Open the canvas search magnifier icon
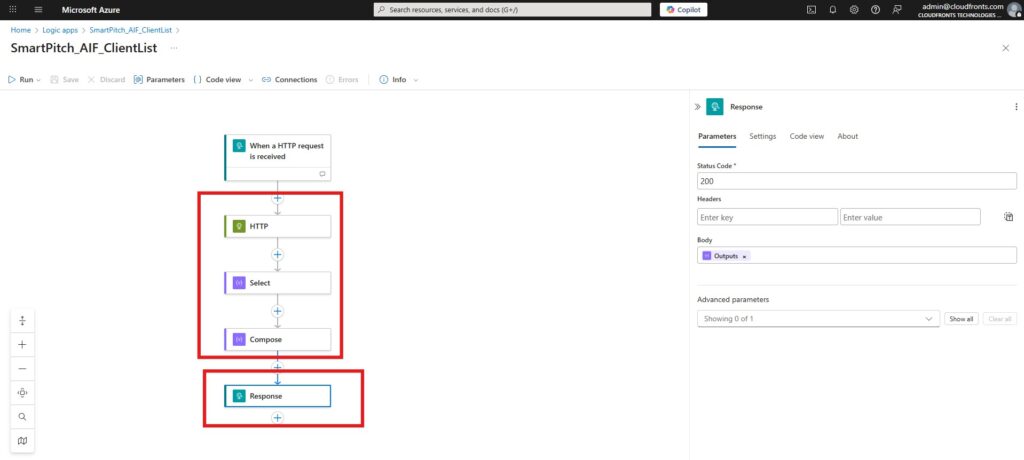Viewport: 1024px width, 460px height. click(22, 417)
